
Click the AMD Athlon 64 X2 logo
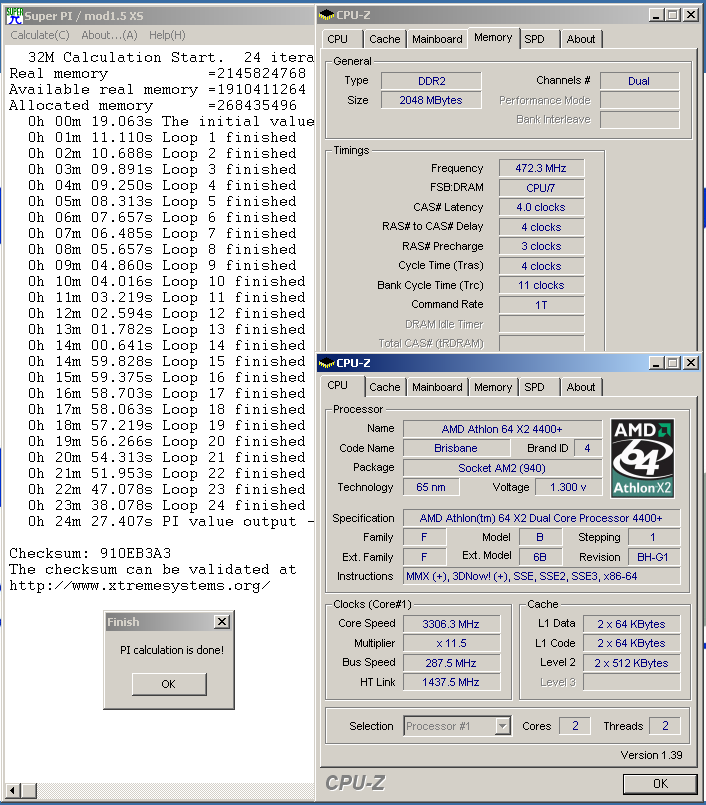[642, 458]
